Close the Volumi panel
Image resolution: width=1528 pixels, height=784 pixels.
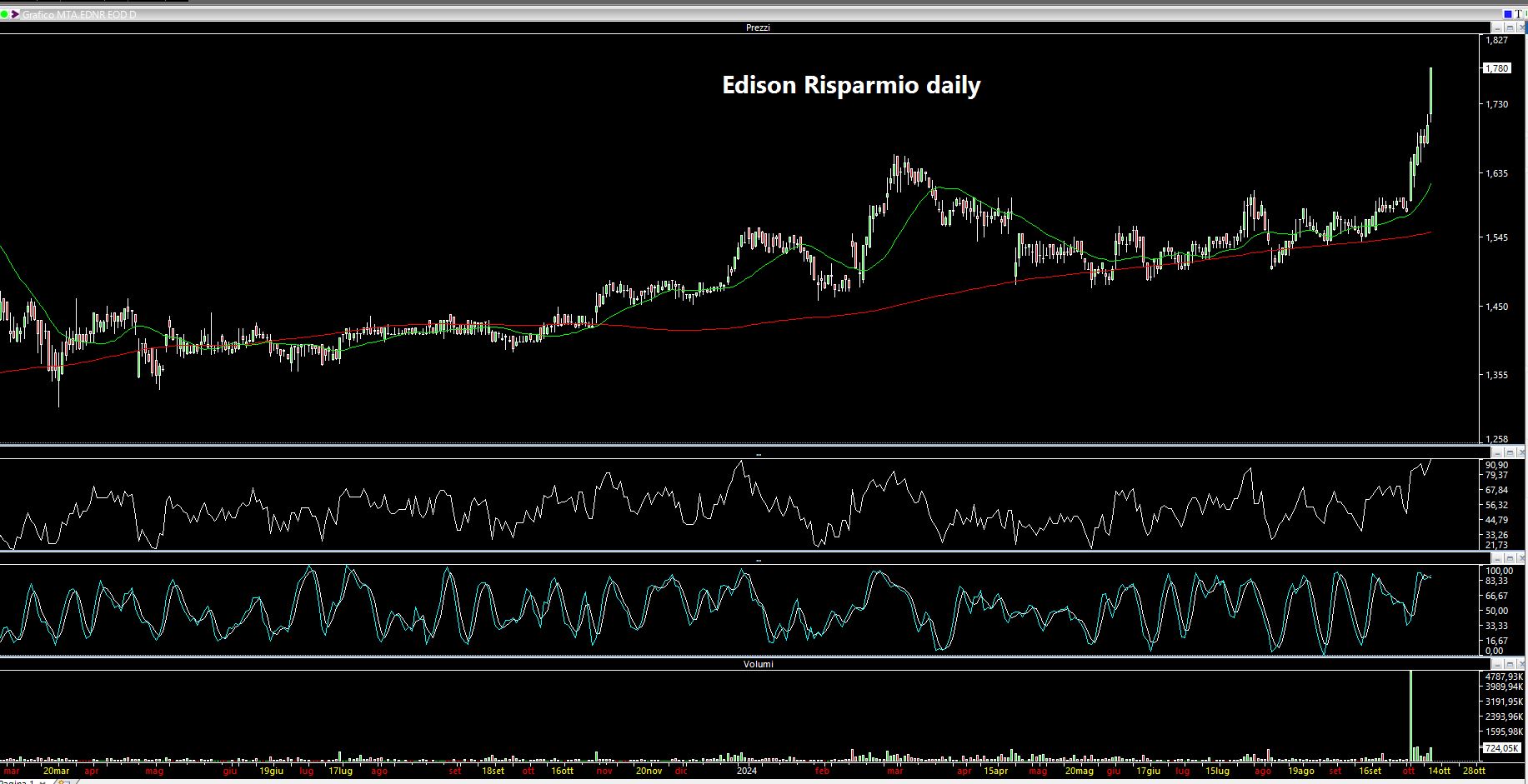click(x=1521, y=664)
